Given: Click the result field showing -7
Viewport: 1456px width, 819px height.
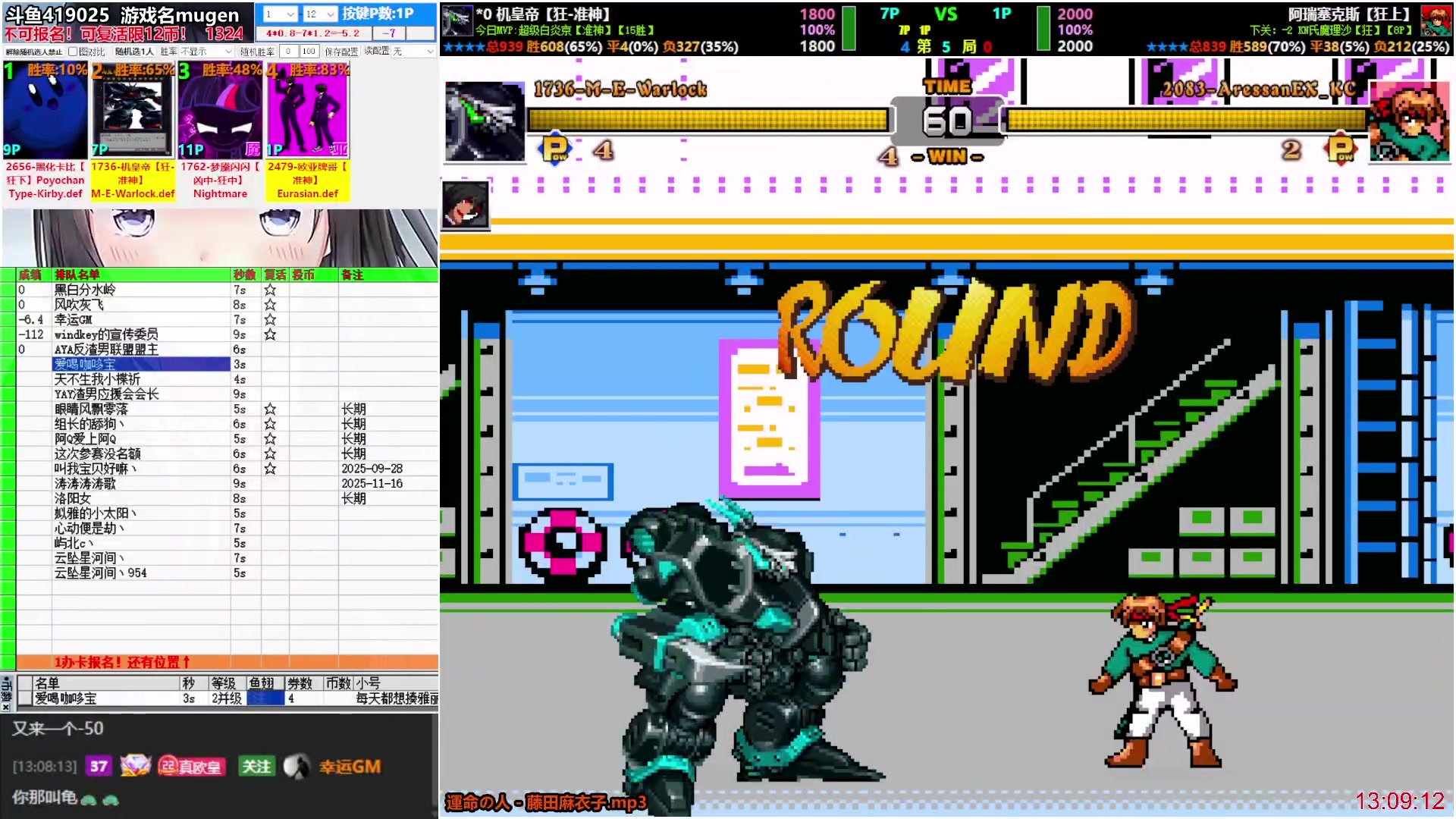Looking at the screenshot, I should [x=389, y=33].
